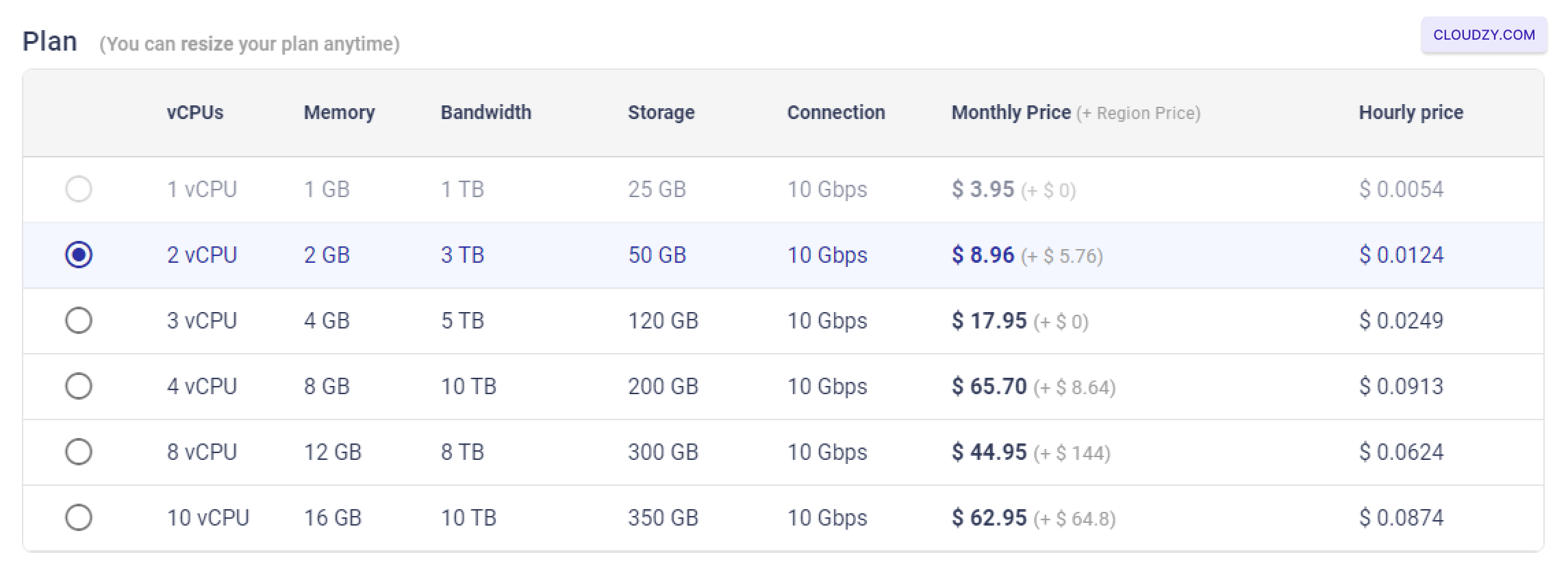Click the Storage column header

(661, 112)
